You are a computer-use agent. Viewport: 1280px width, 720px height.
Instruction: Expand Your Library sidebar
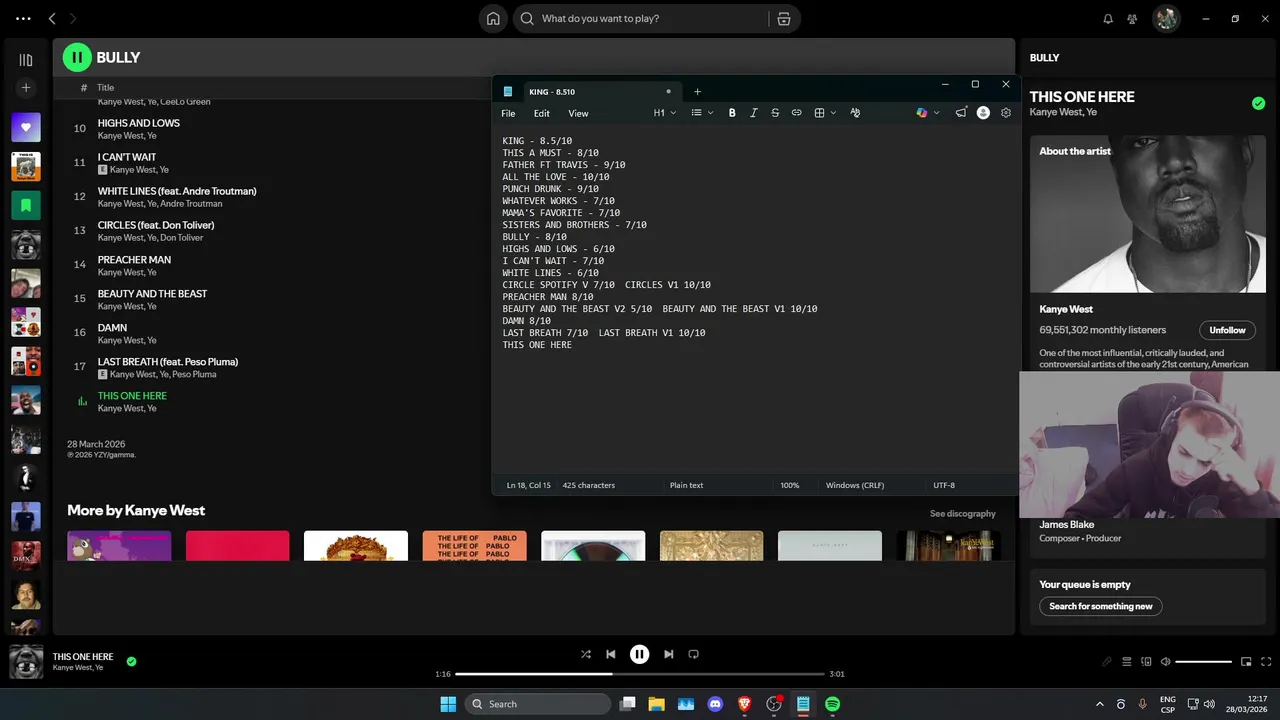[x=26, y=60]
